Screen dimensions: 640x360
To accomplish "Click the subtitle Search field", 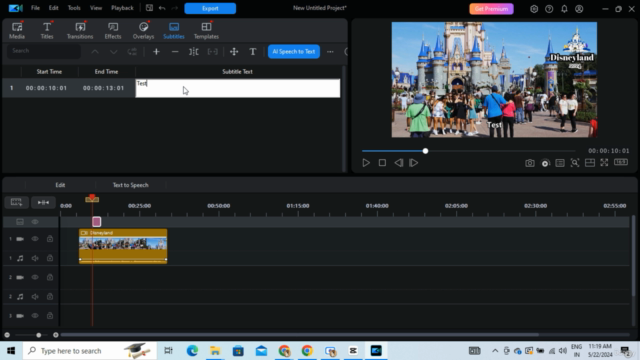I will (x=44, y=51).
